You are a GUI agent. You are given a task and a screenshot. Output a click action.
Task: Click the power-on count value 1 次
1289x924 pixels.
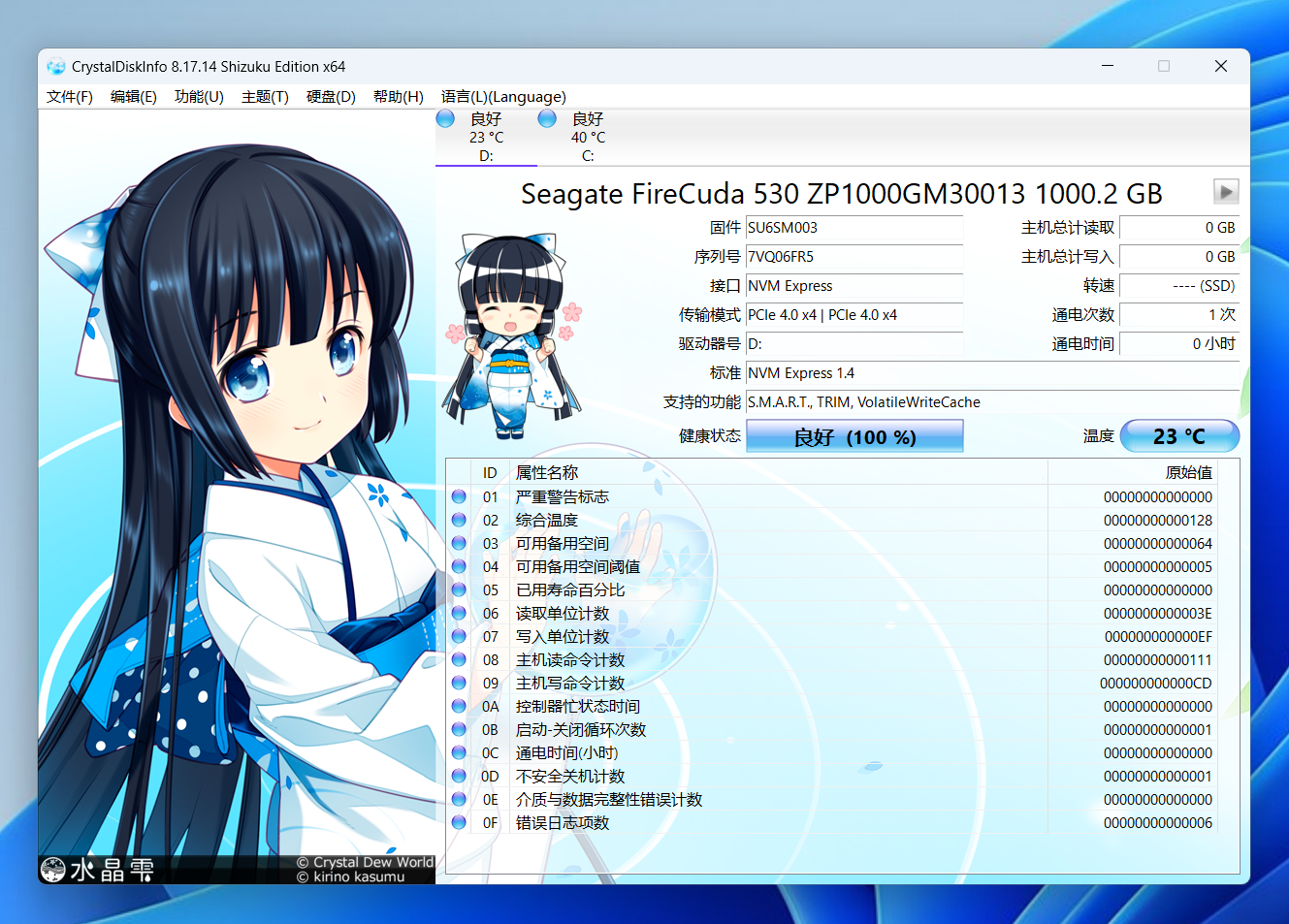(x=1179, y=315)
